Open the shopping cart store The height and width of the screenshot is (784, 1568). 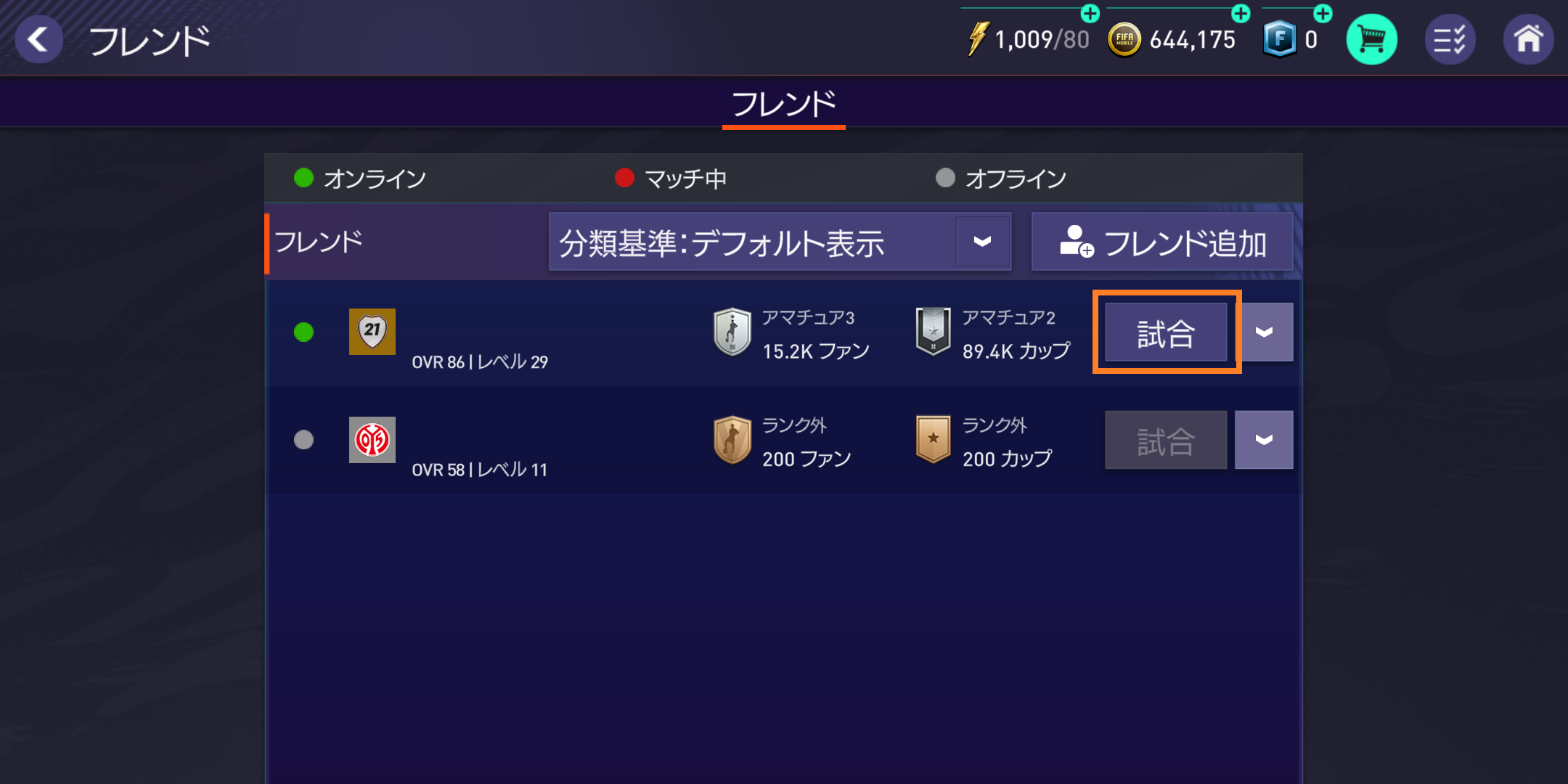(x=1371, y=39)
